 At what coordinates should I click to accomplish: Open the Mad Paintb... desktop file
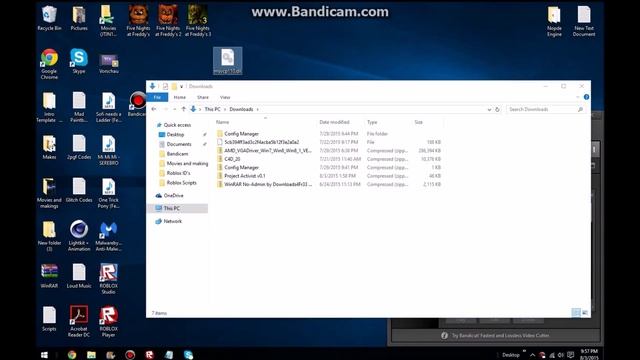tap(79, 107)
